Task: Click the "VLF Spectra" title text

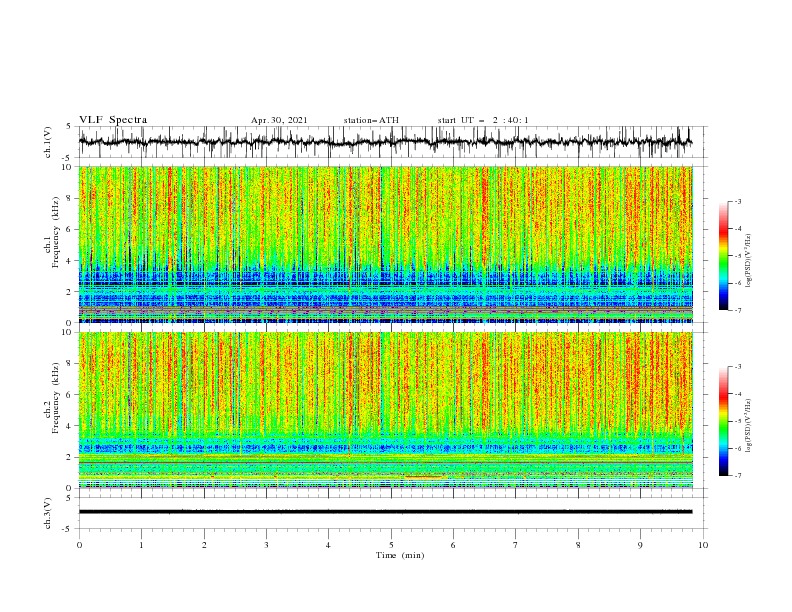Action: click(113, 120)
